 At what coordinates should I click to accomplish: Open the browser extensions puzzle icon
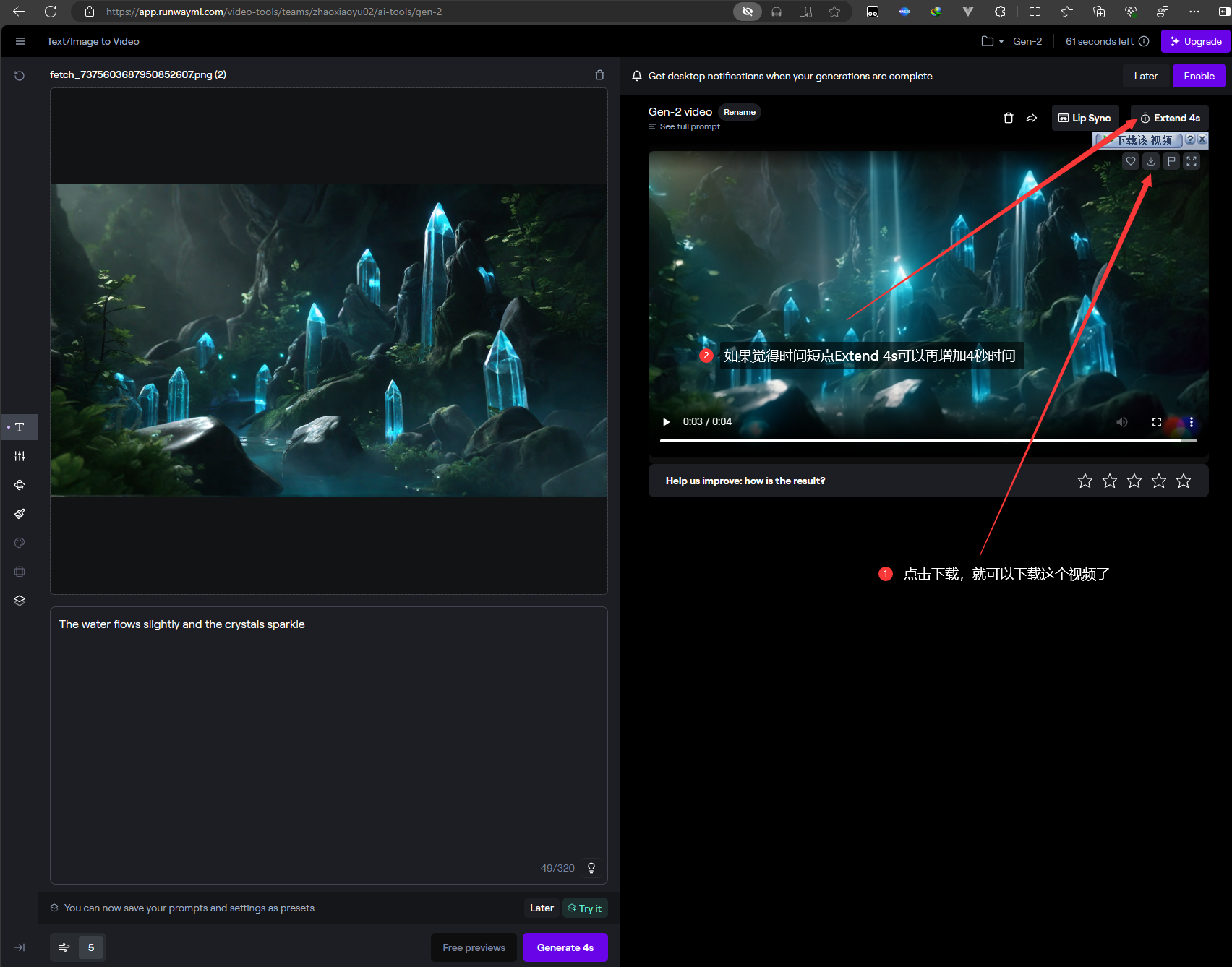pyautogui.click(x=1000, y=12)
